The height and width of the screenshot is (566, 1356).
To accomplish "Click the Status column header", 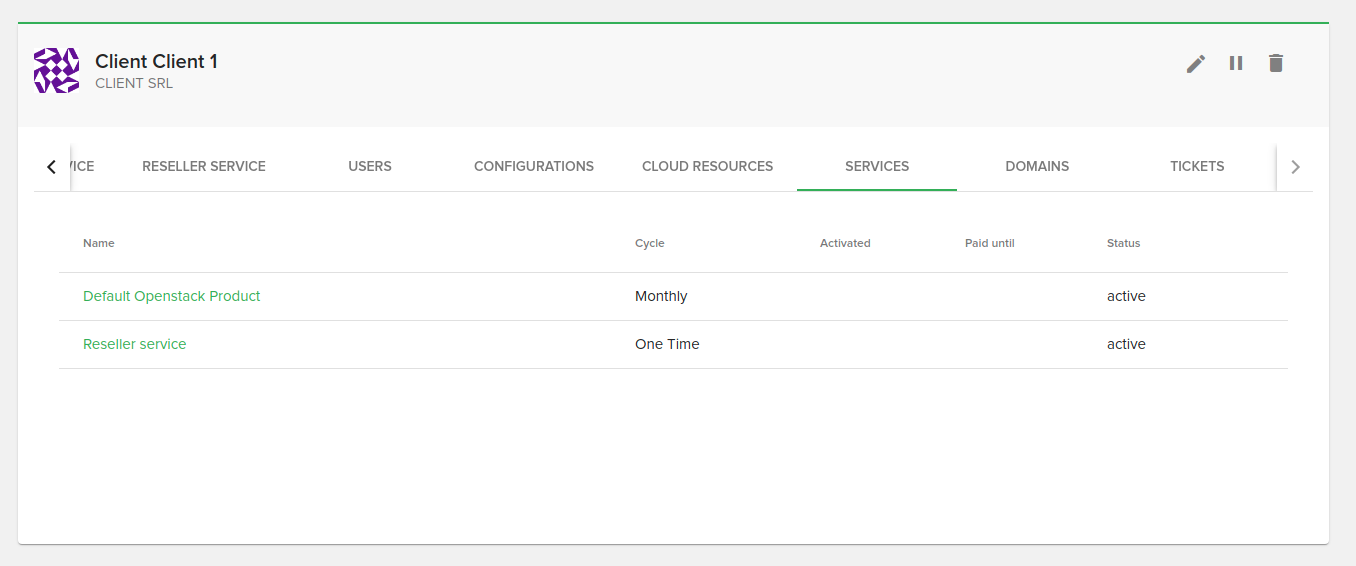I will click(1123, 243).
